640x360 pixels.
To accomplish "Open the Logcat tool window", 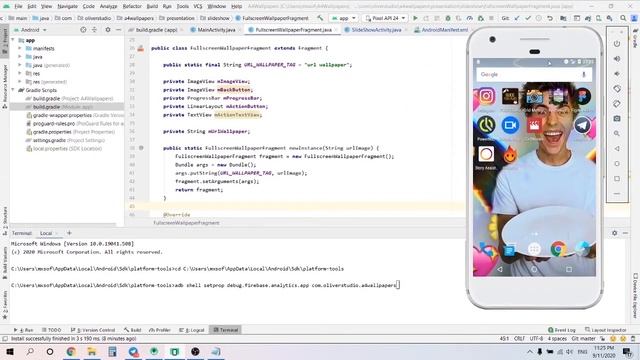I will pyautogui.click(x=192, y=330).
